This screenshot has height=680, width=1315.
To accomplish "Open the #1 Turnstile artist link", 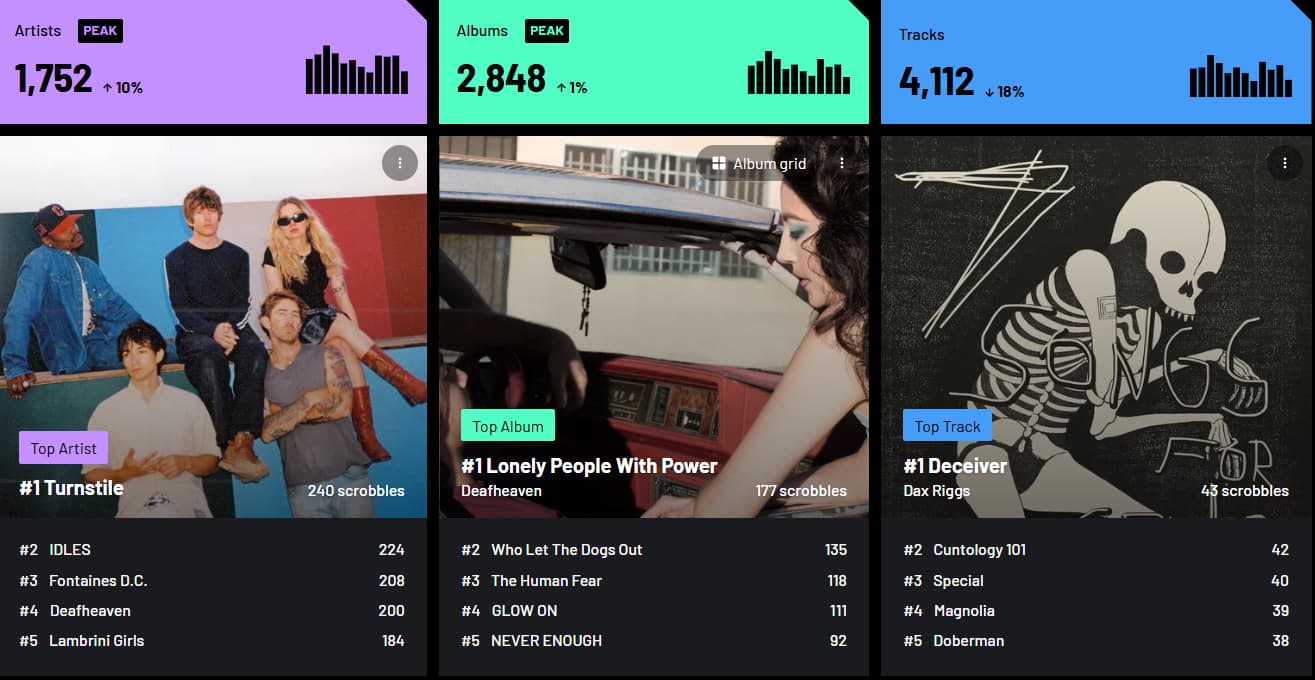I will pyautogui.click(x=72, y=488).
